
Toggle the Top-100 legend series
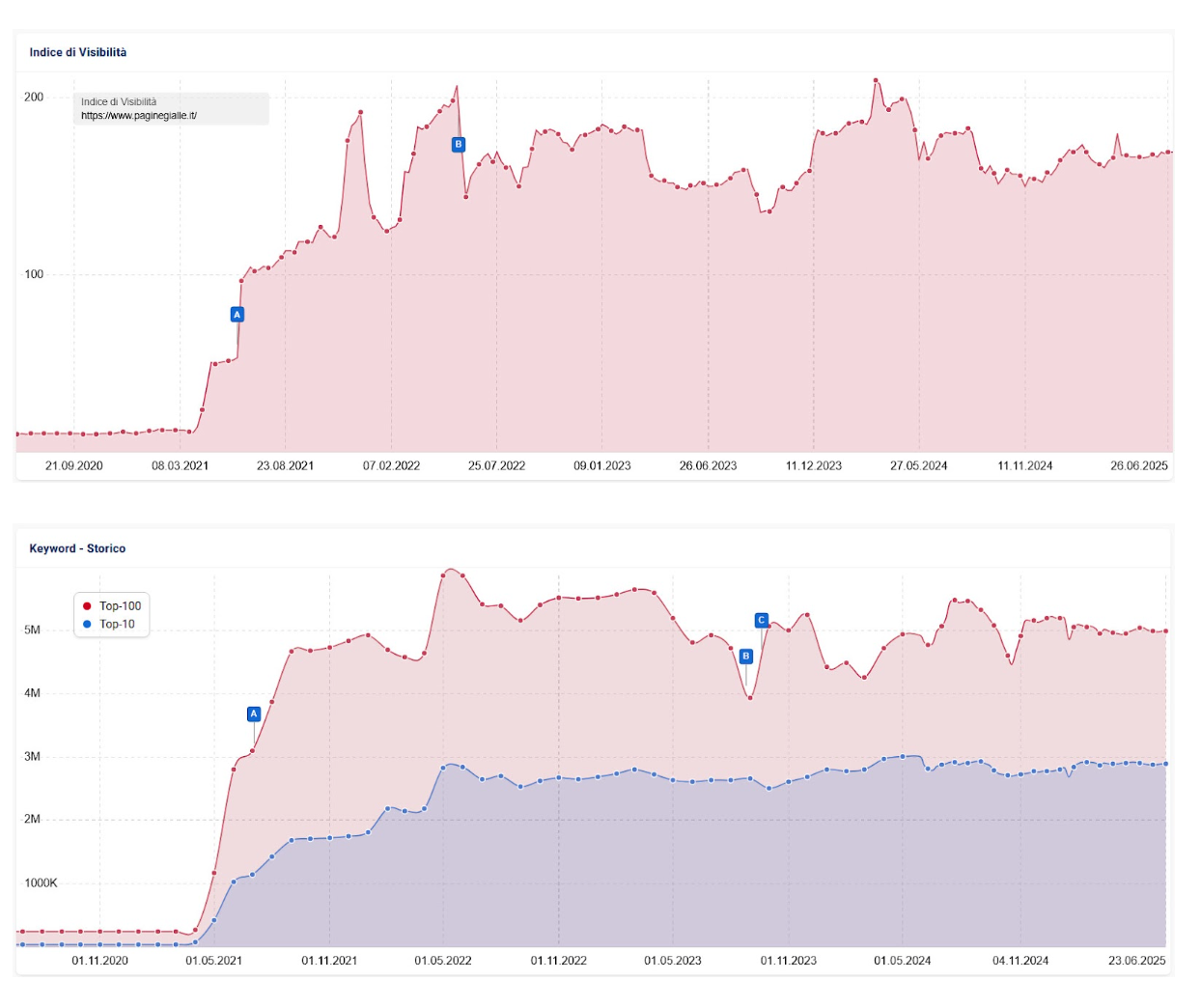[x=120, y=606]
